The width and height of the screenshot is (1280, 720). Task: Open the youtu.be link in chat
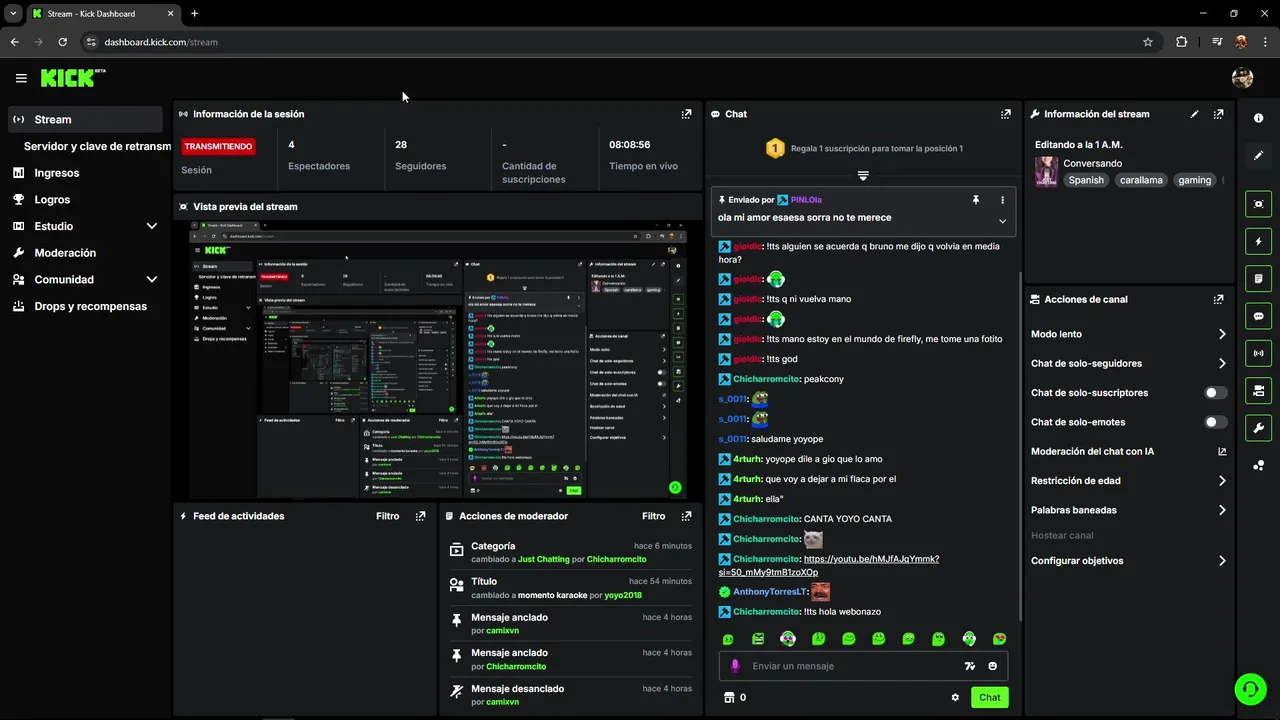(828, 566)
